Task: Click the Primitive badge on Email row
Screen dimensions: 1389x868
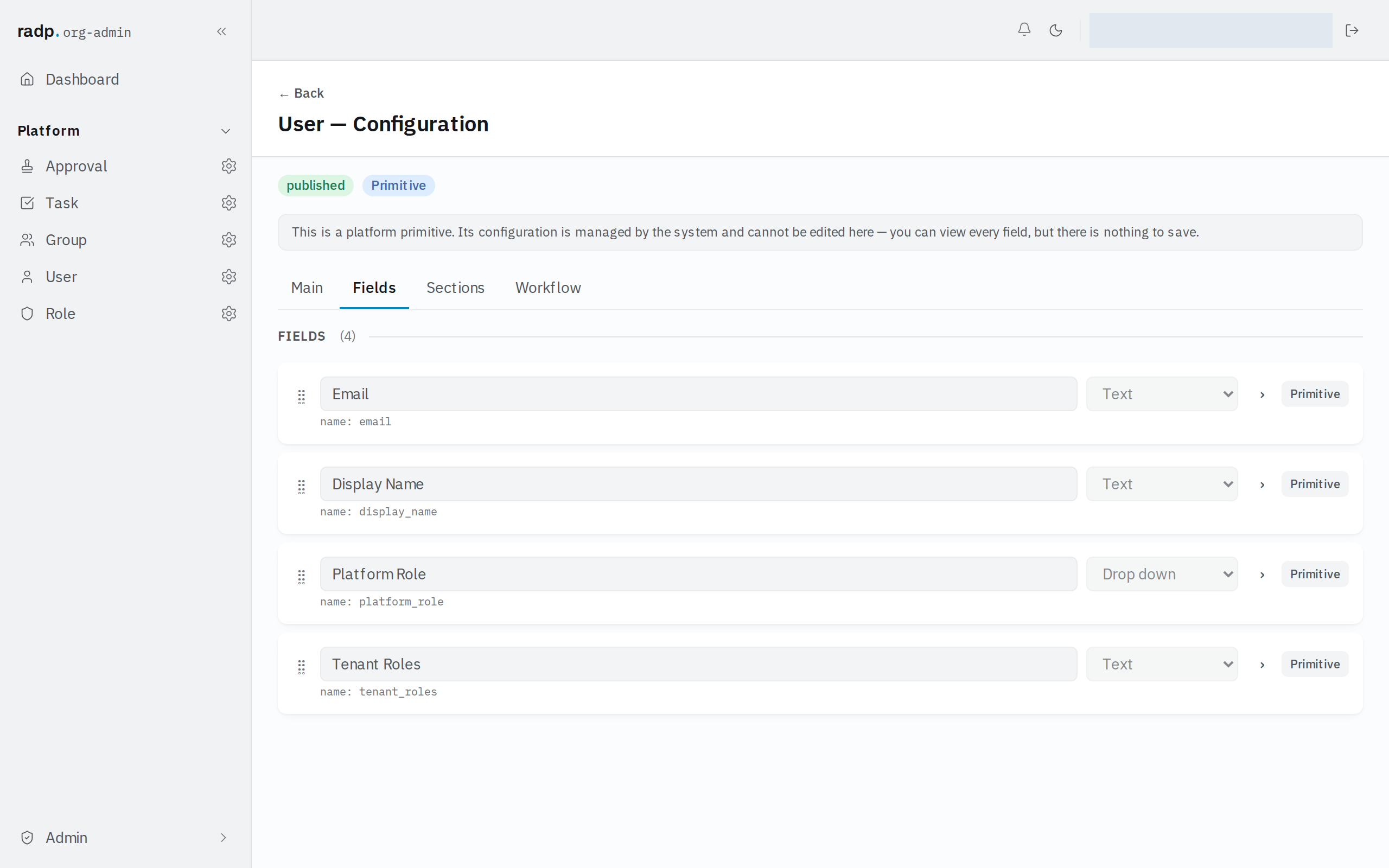Action: pos(1314,394)
